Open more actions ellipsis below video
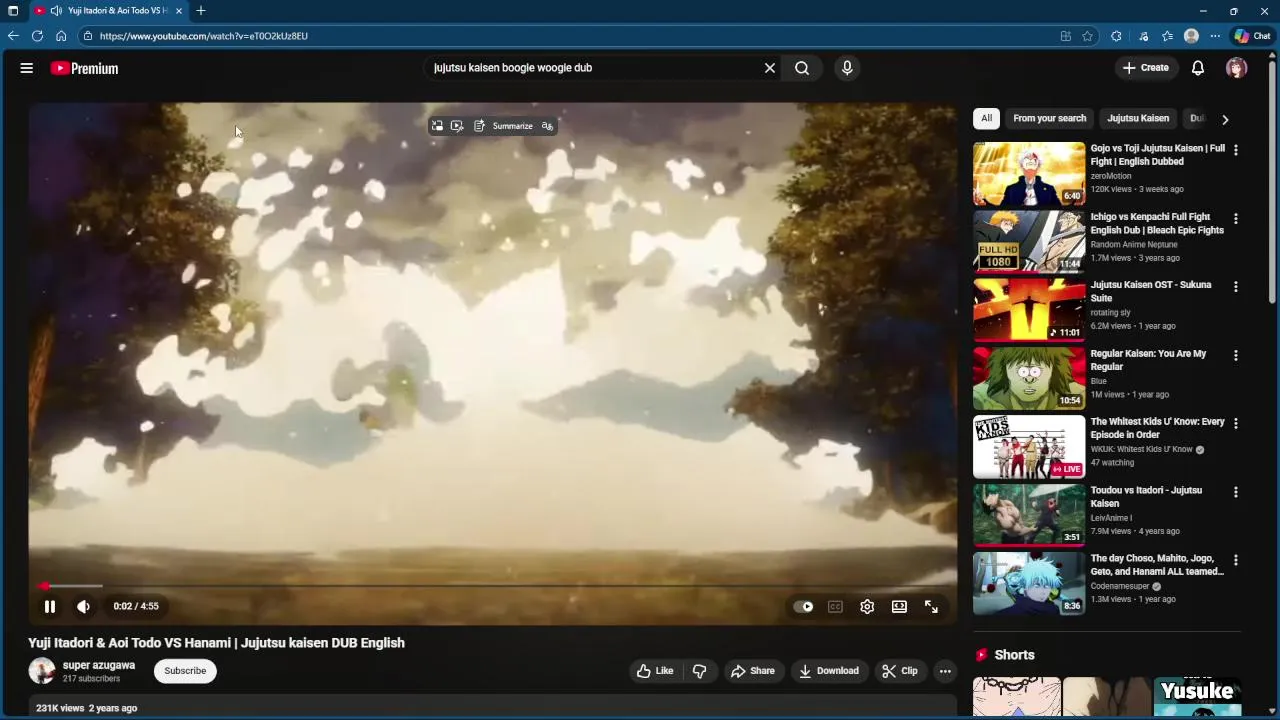The height and width of the screenshot is (720, 1280). point(945,671)
